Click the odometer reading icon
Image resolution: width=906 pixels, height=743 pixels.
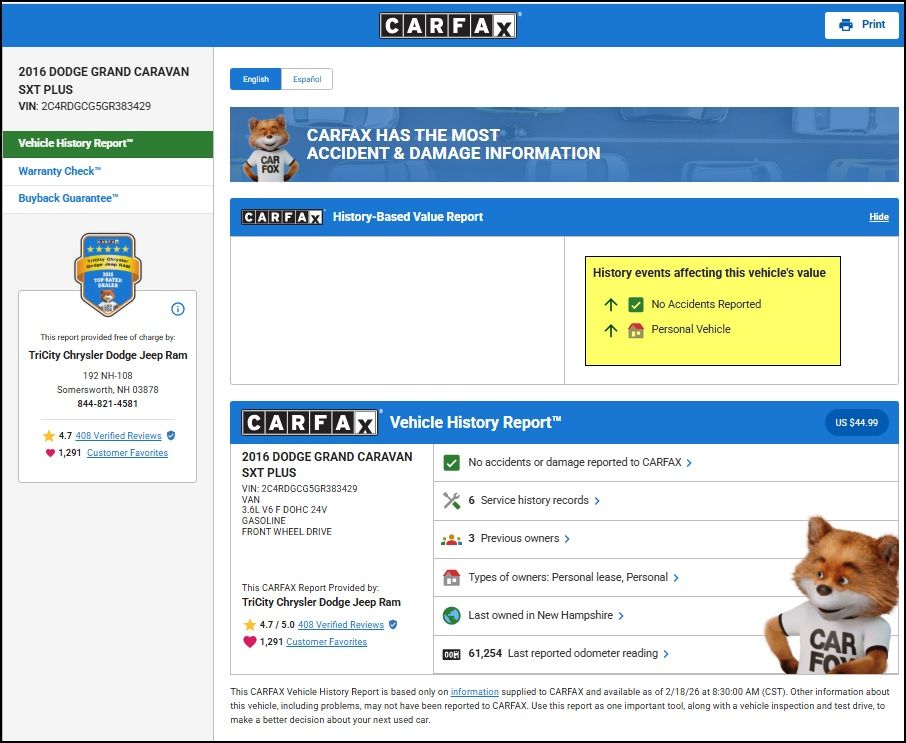coord(451,654)
